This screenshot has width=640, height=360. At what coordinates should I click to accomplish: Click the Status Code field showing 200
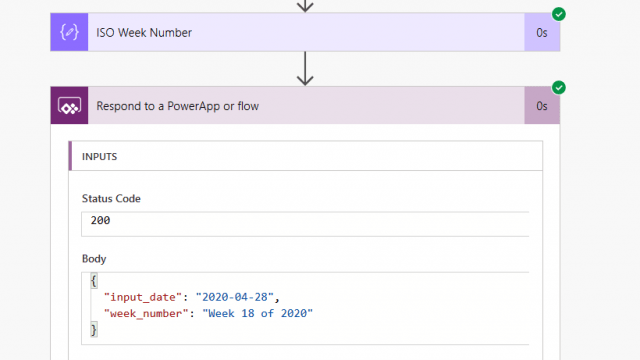pos(305,224)
